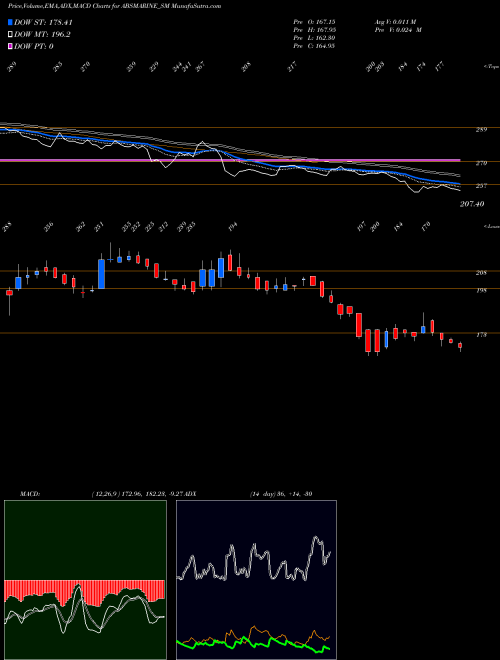Image resolution: width=500 pixels, height=660 pixels.
Task: Click the 'Pre C: 164.95' close value
Action: coord(314,46)
